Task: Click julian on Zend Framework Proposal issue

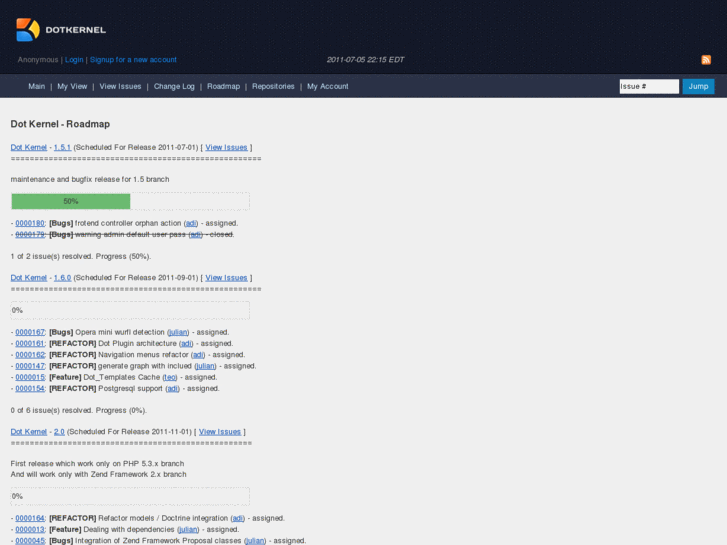Action: pos(255,540)
